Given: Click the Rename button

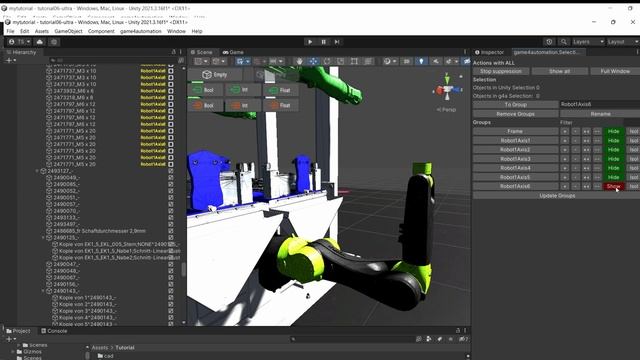Looking at the screenshot, I should click(x=600, y=114).
